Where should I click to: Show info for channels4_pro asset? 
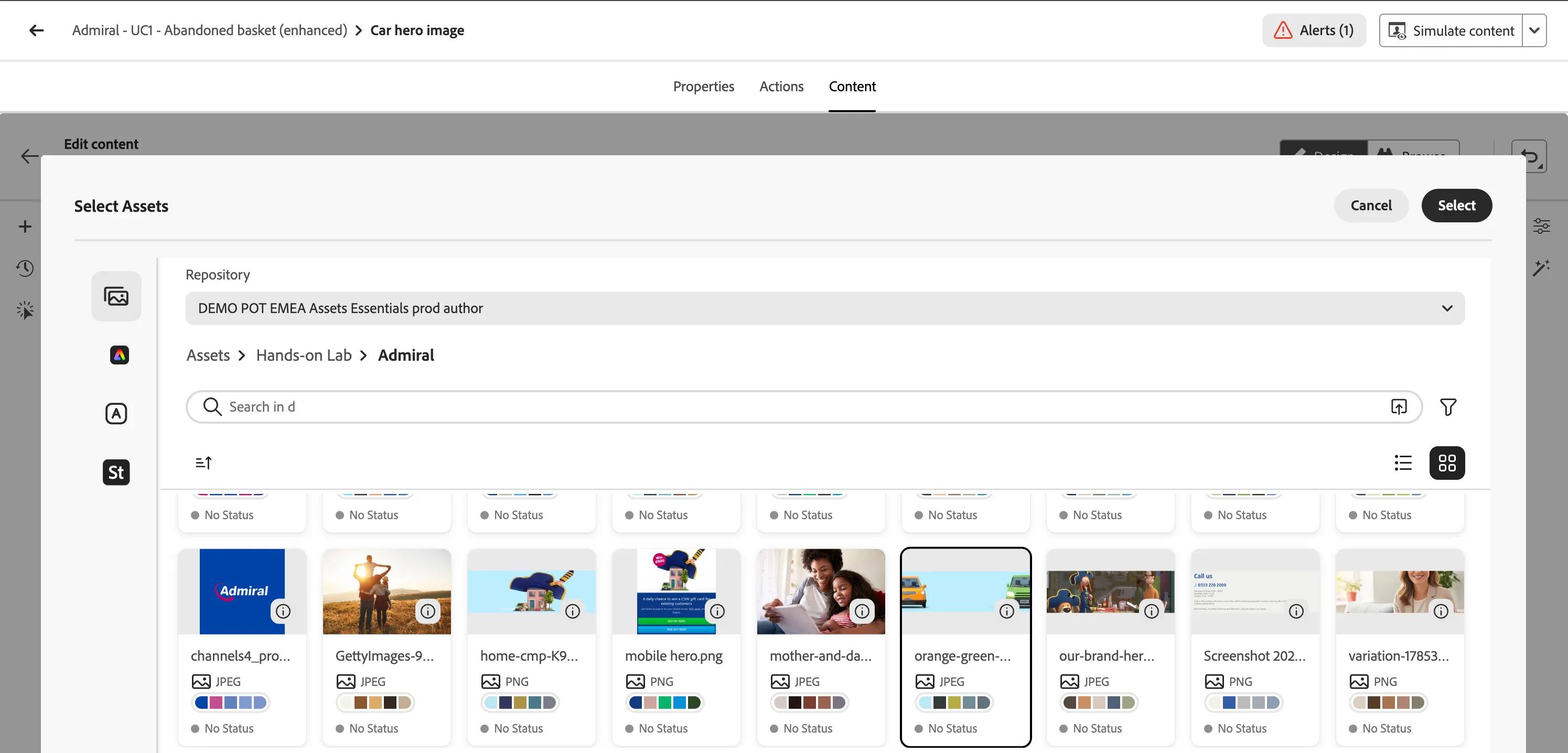coord(283,611)
